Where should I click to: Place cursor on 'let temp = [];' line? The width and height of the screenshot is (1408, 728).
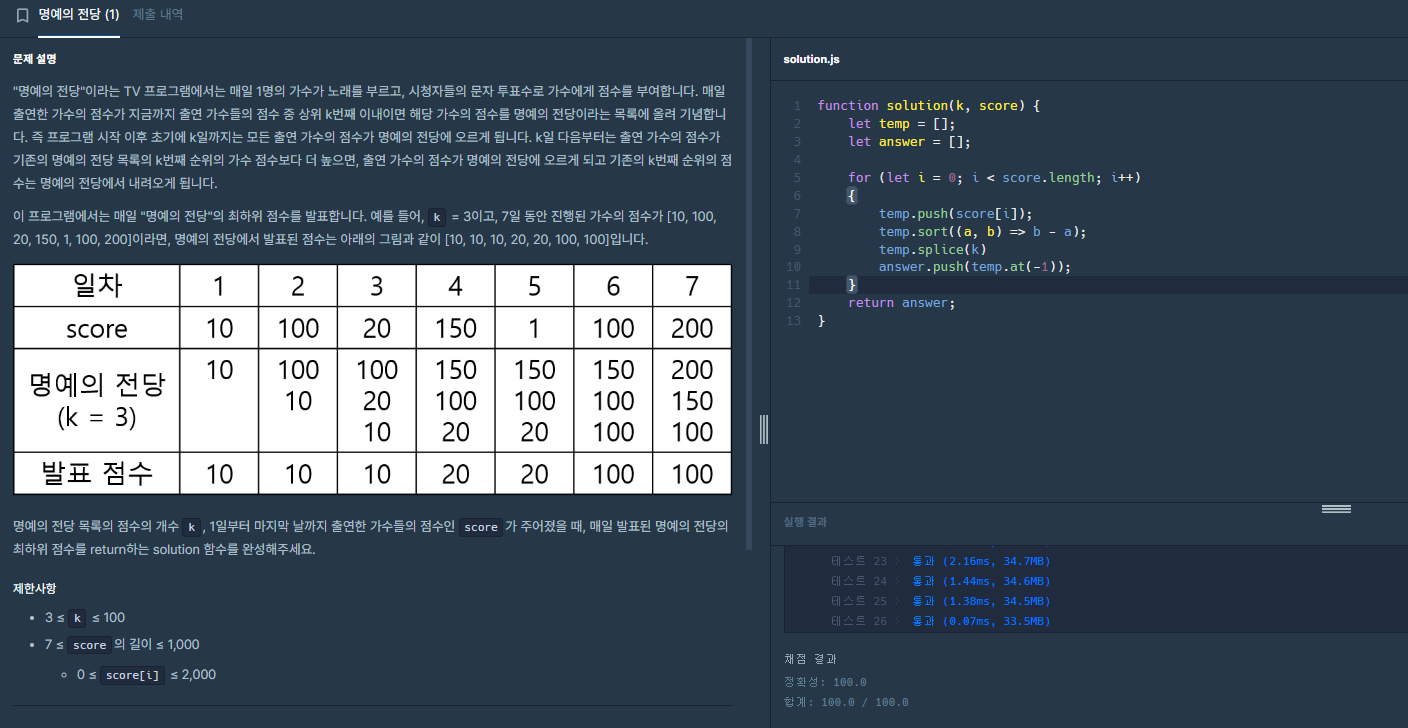point(902,123)
